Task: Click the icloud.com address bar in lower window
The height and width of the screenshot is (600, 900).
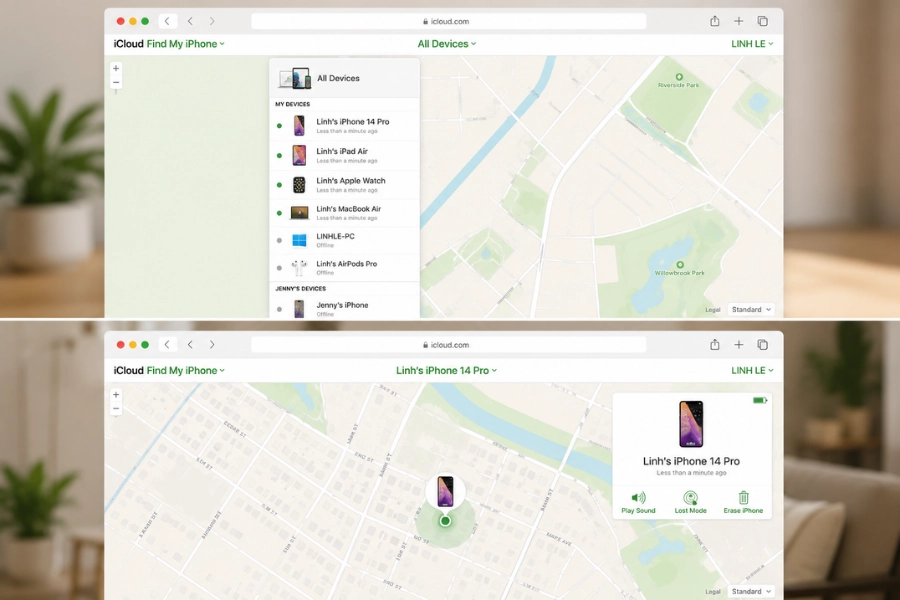Action: [x=449, y=344]
